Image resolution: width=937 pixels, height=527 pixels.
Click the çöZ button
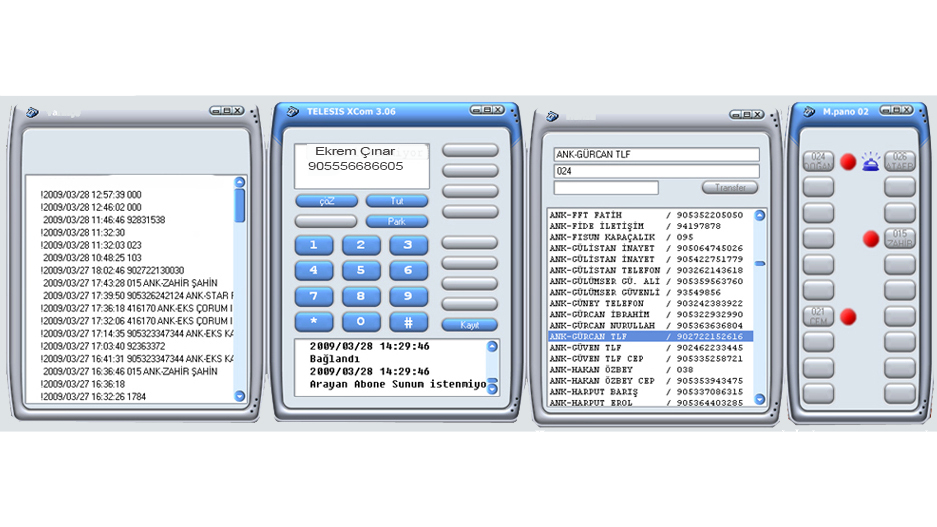(326, 201)
